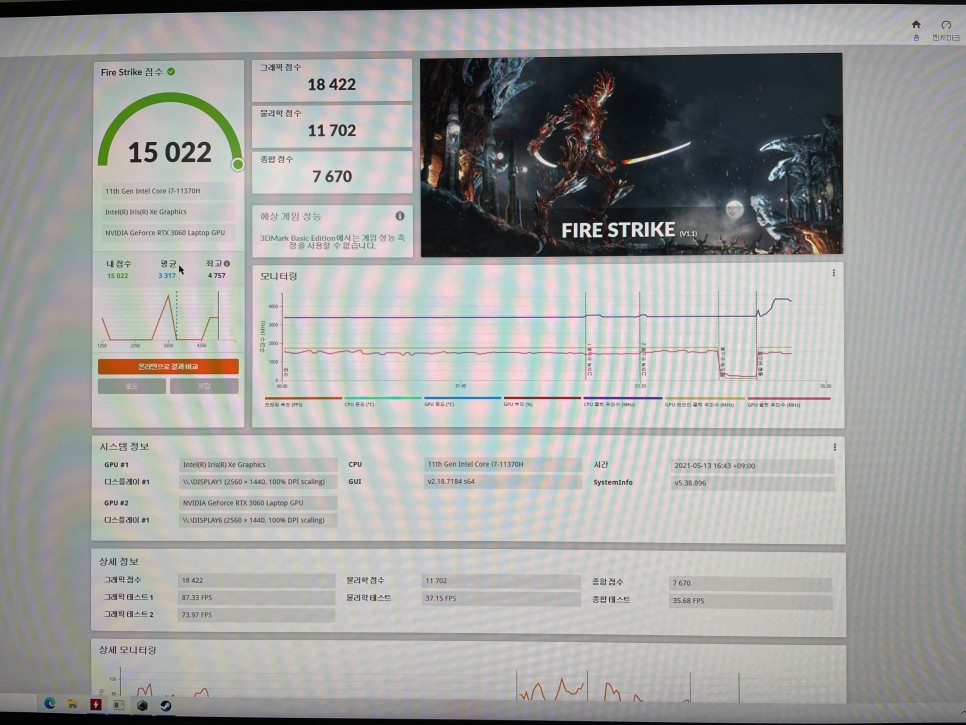Click the 상세 정보 물리학 점수 11 702 field
Screen dimensions: 966x725
501,581
